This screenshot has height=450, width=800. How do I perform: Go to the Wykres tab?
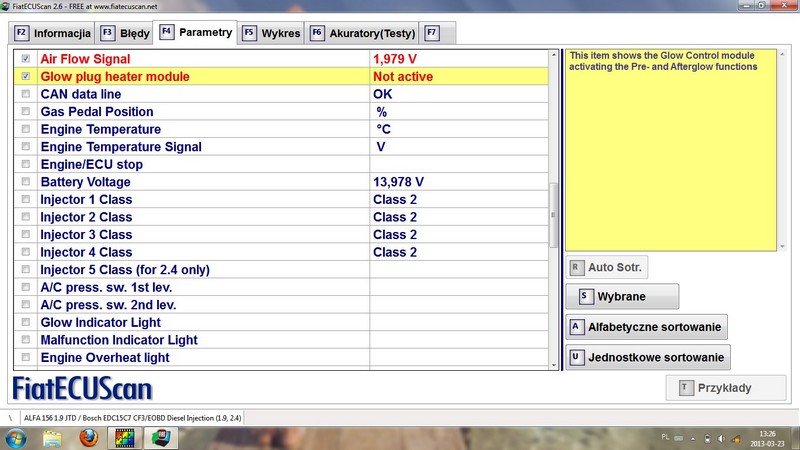click(271, 33)
